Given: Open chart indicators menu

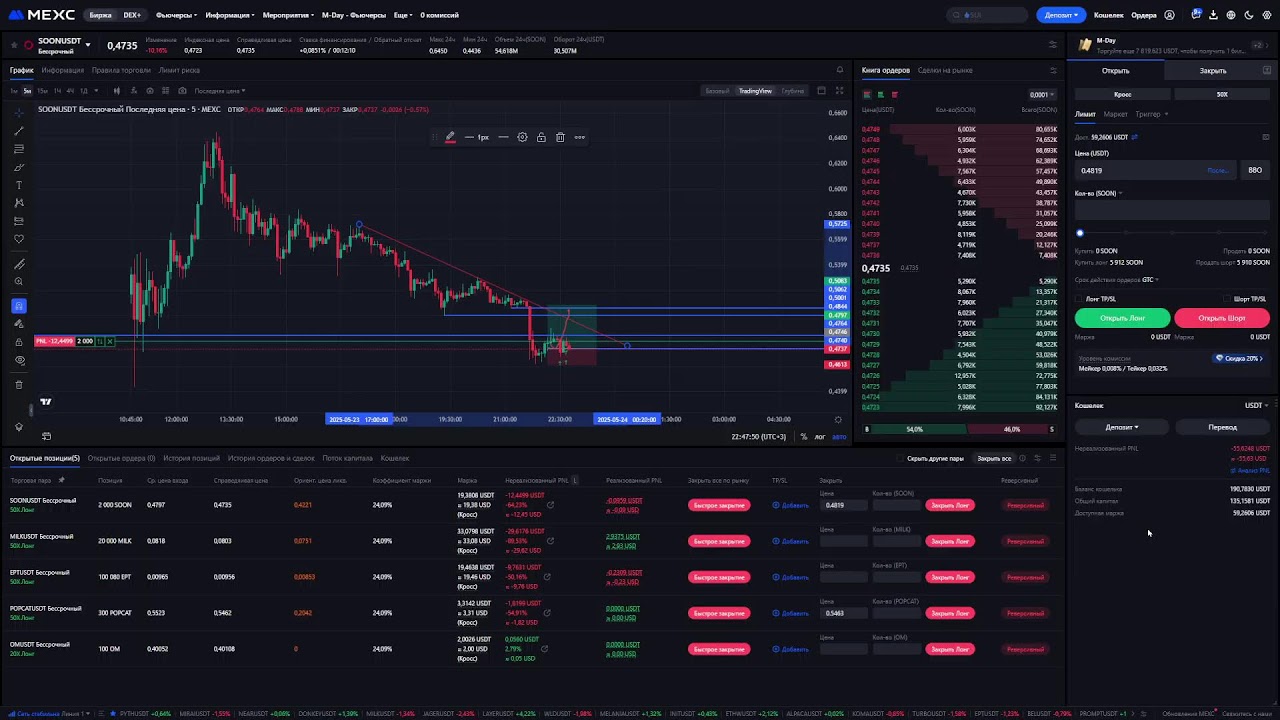Looking at the screenshot, I should (x=134, y=91).
